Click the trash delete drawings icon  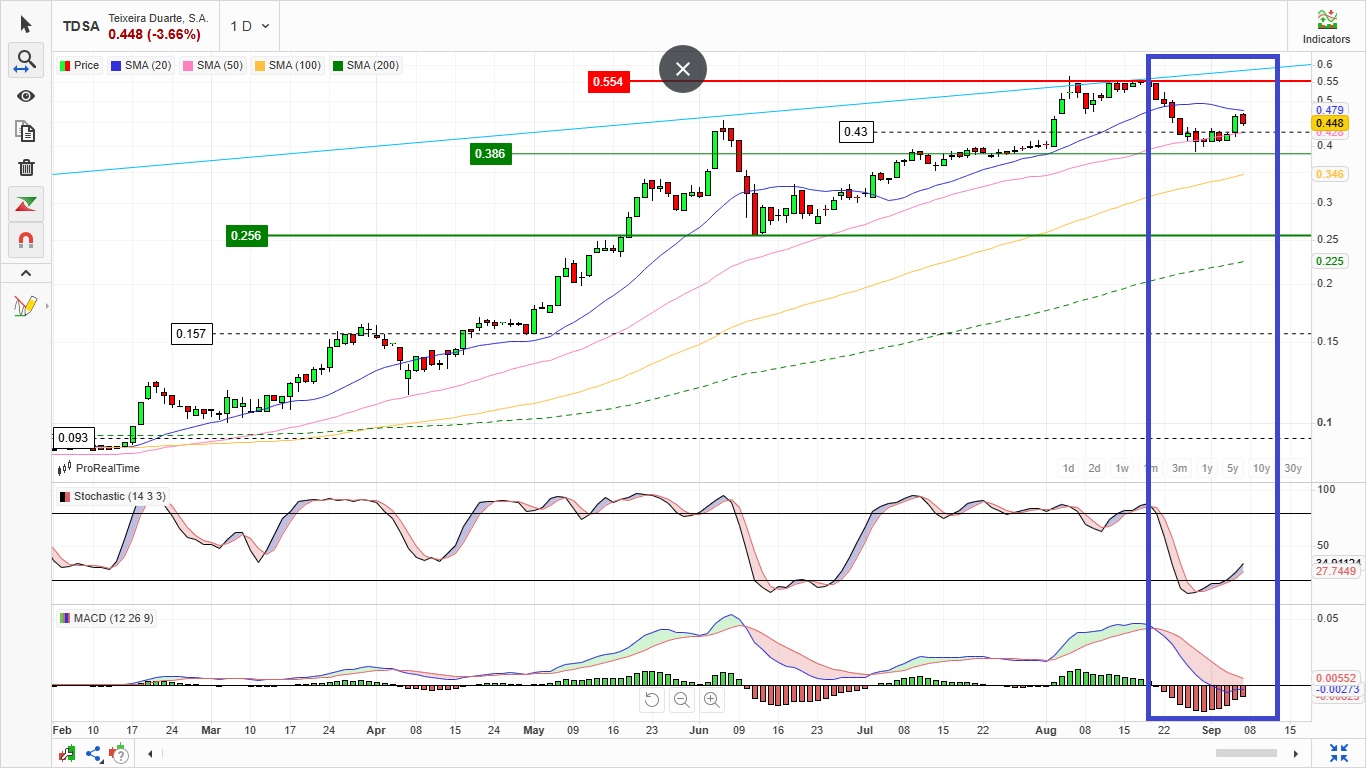pos(26,168)
